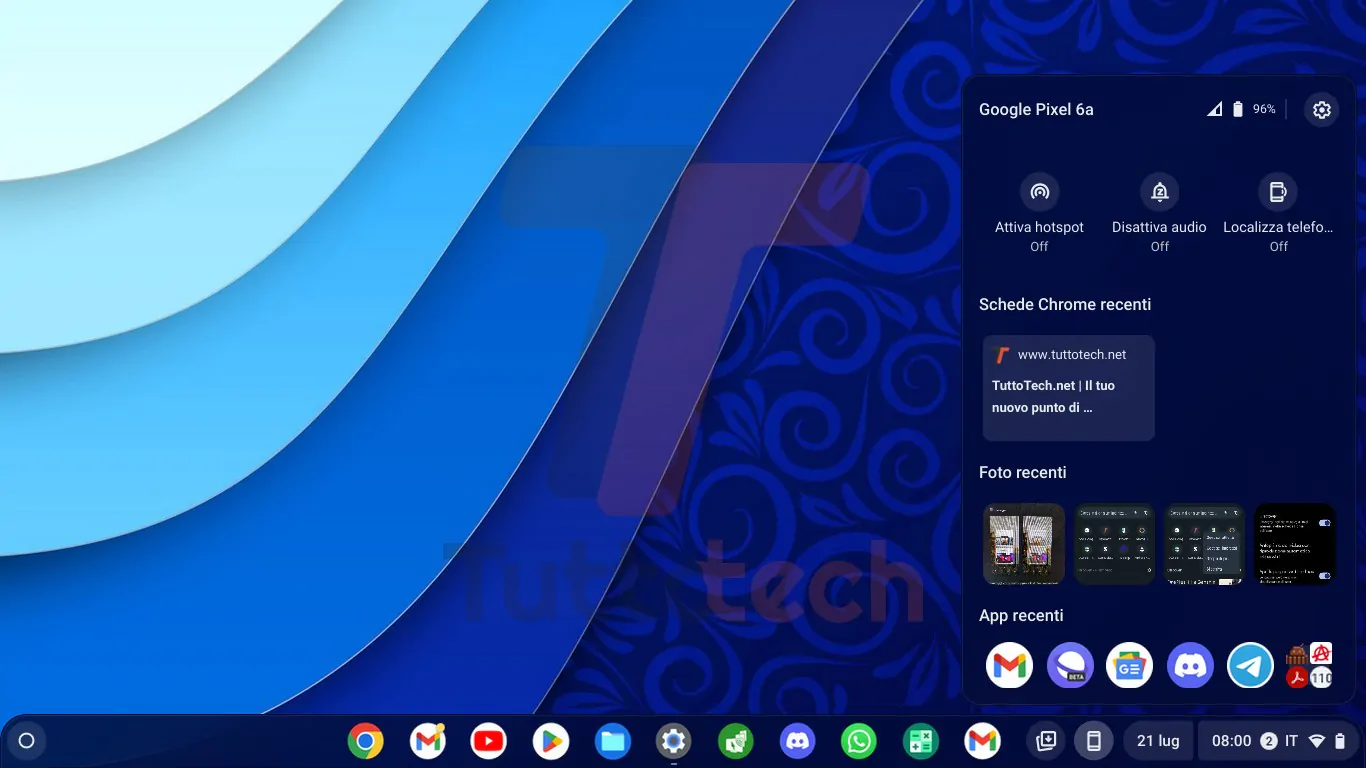
Task: Launch Google News from recent apps
Action: 1130,666
